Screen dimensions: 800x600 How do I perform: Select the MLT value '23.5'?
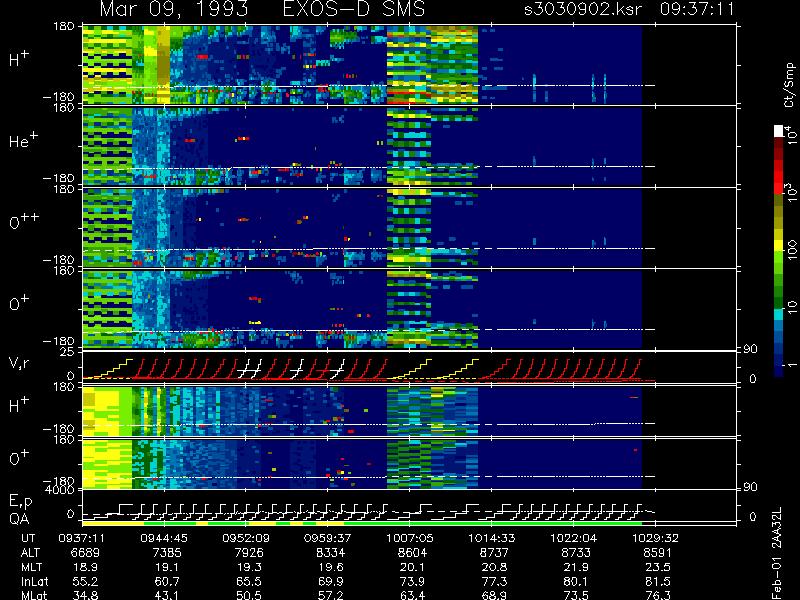[658, 567]
